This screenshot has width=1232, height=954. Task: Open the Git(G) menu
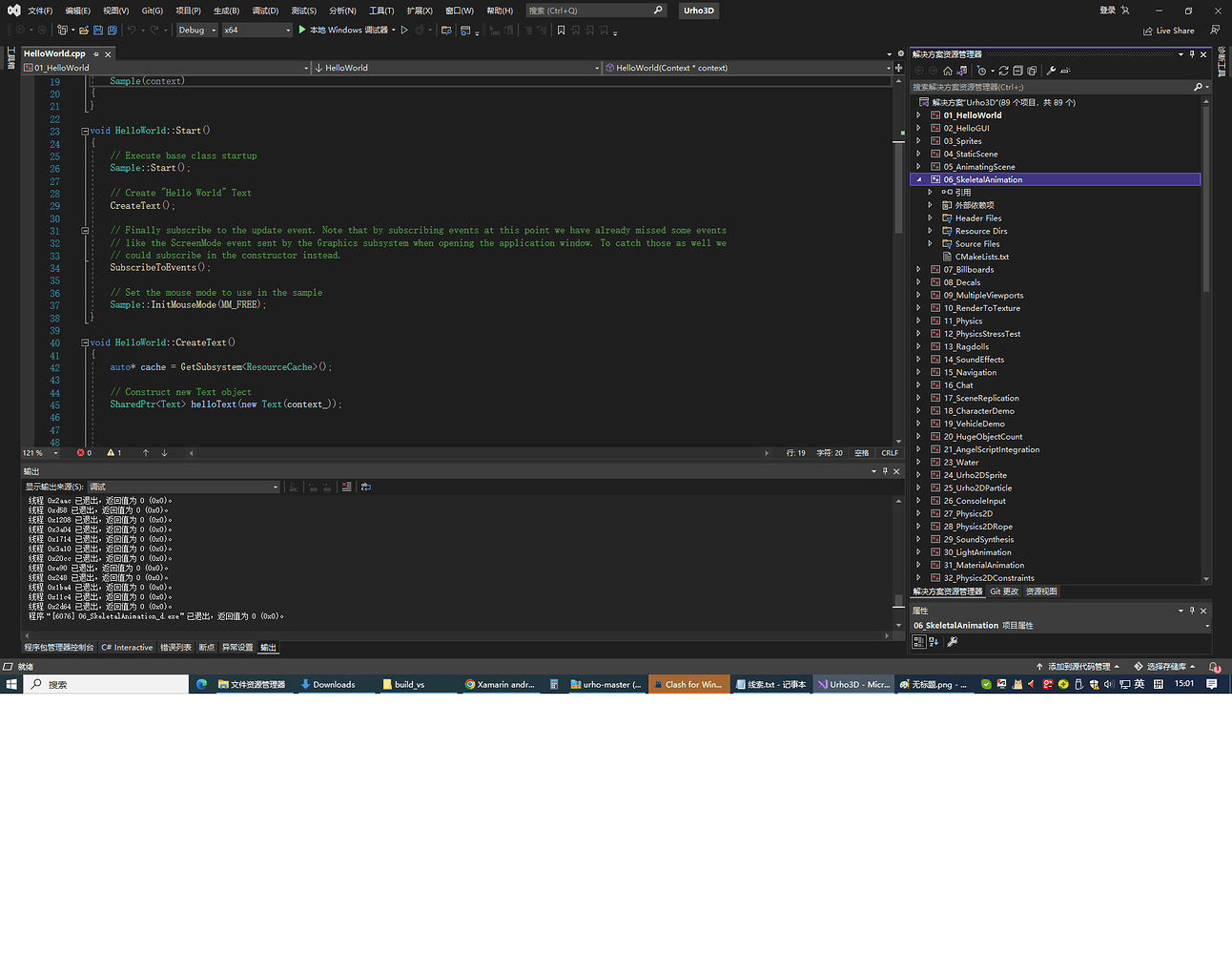click(x=153, y=10)
